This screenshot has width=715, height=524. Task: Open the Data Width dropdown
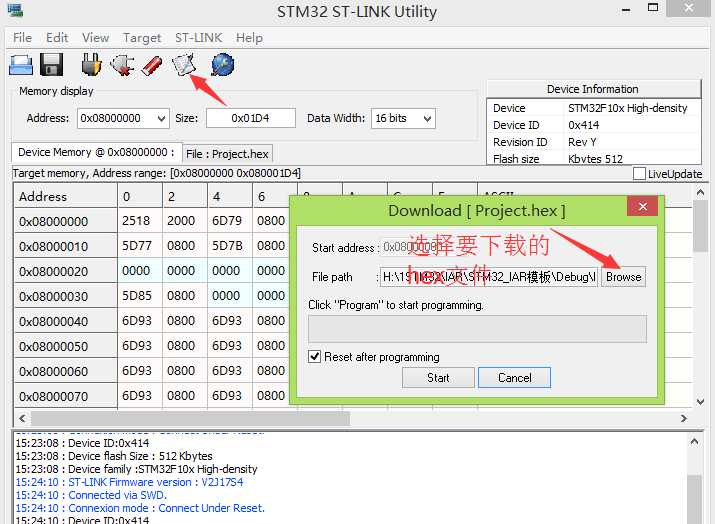(x=427, y=119)
